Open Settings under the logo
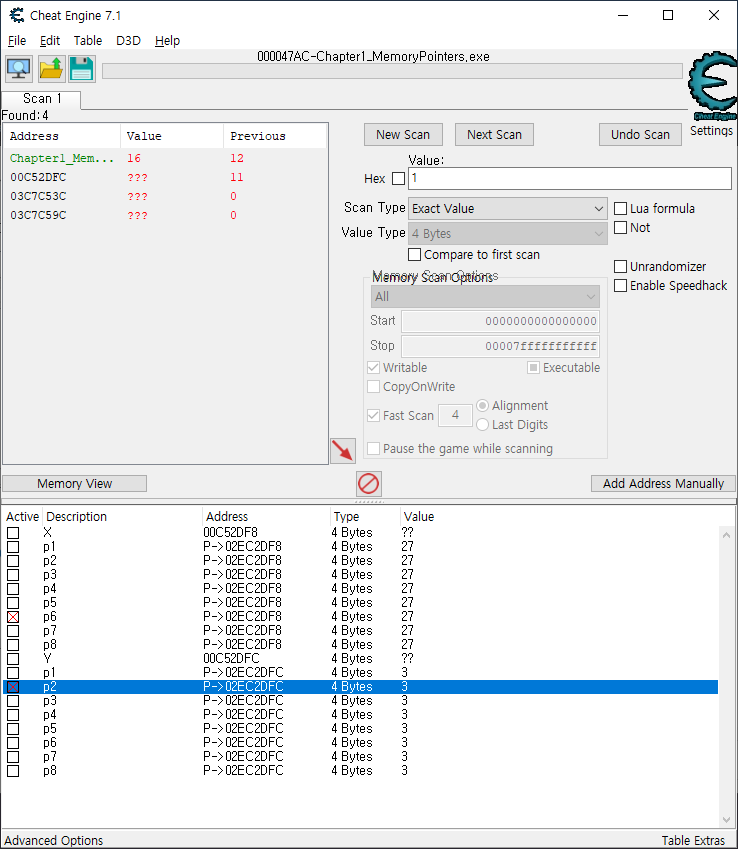Image resolution: width=738 pixels, height=849 pixels. click(x=711, y=130)
